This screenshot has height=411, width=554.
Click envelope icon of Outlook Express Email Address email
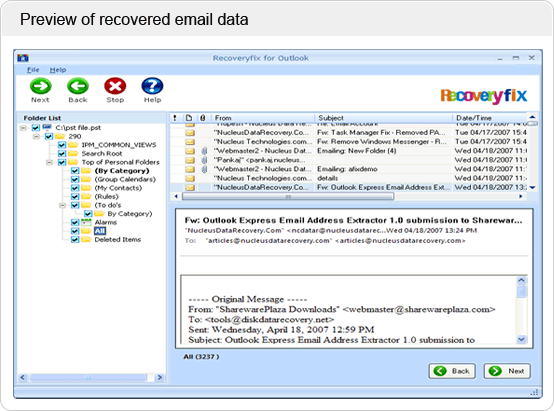[190, 188]
